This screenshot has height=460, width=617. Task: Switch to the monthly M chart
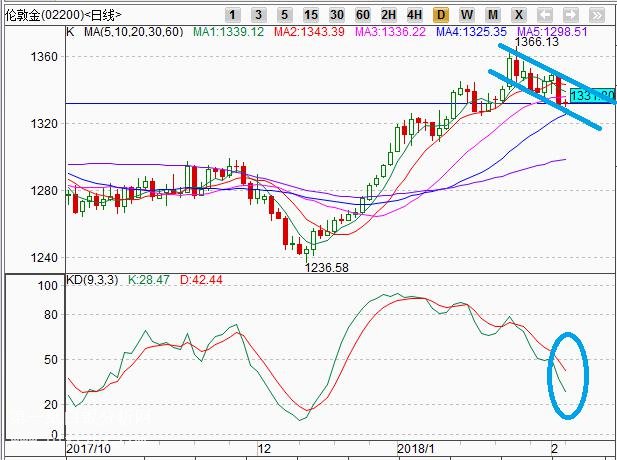[493, 15]
